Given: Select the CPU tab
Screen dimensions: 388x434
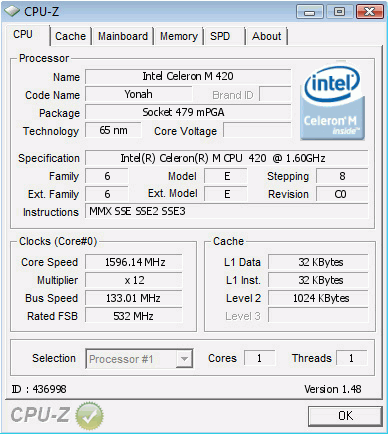Looking at the screenshot, I should (23, 35).
